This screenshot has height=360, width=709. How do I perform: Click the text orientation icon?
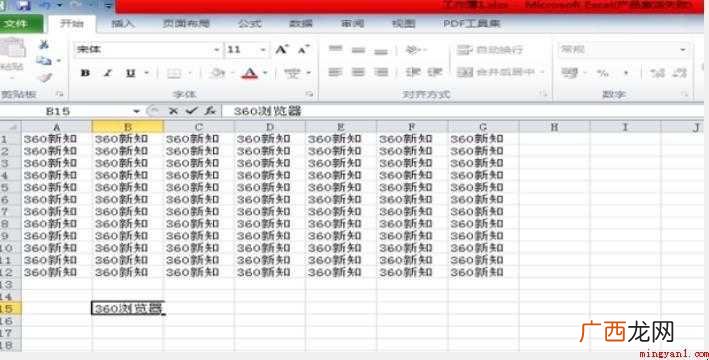(x=412, y=50)
